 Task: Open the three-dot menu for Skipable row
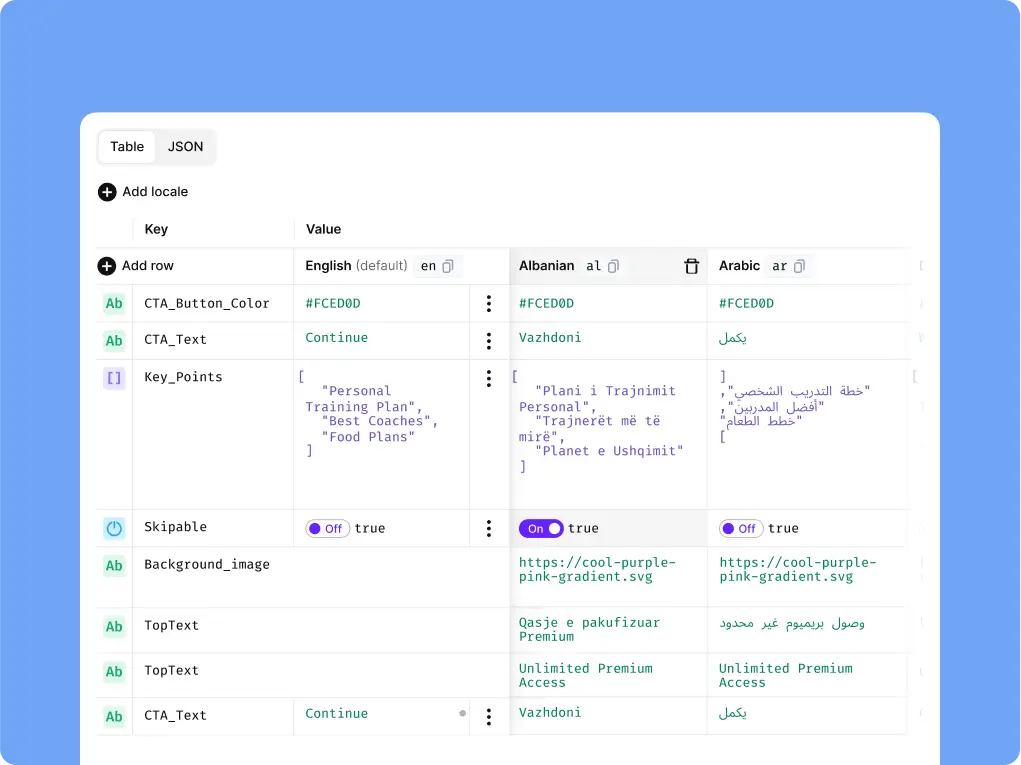coord(489,528)
